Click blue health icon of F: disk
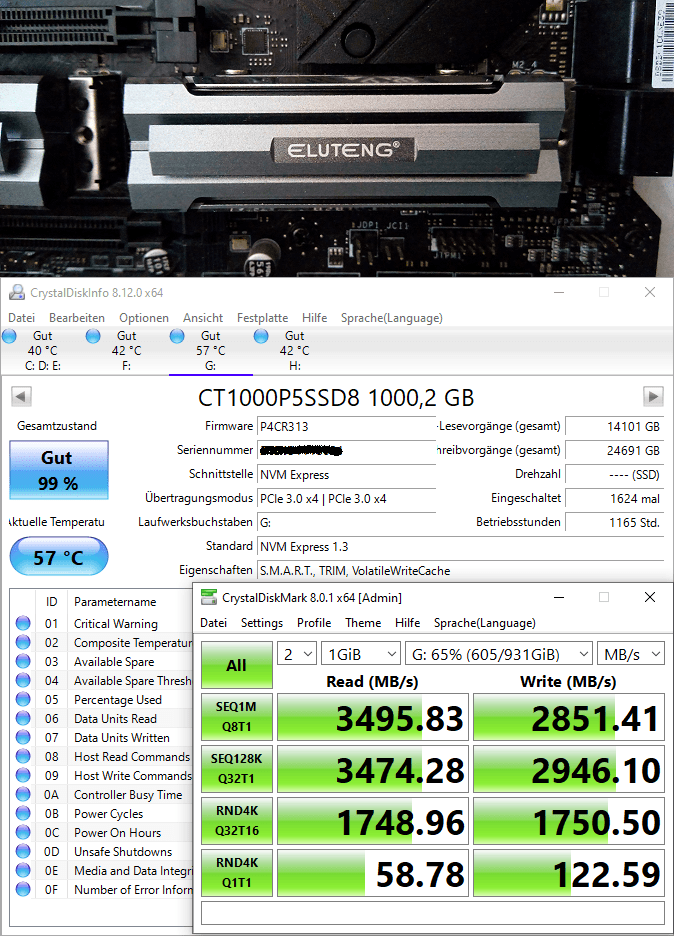The image size is (674, 936). pyautogui.click(x=93, y=336)
